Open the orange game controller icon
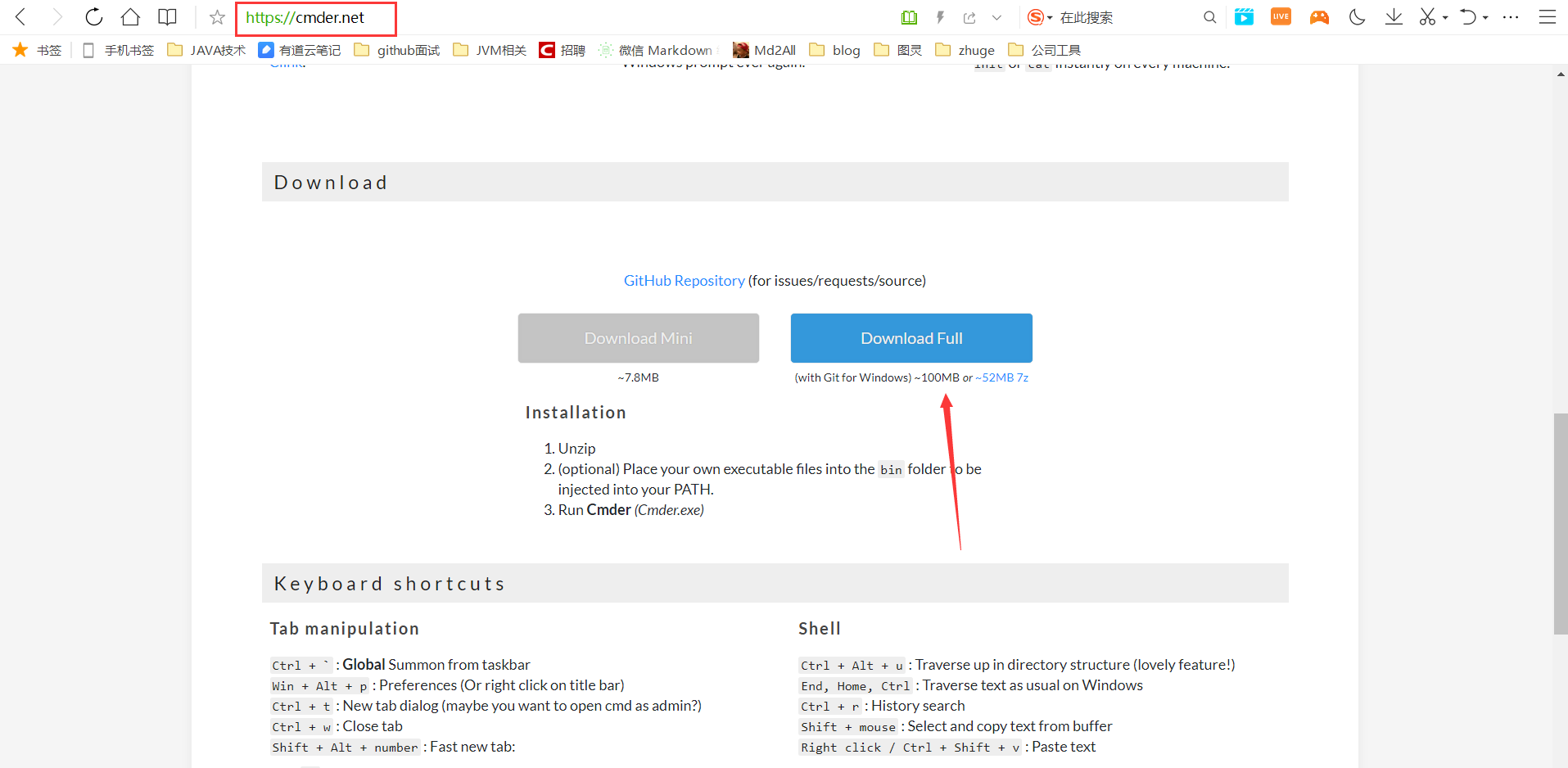Screen dimensions: 1568x768 tap(1319, 17)
